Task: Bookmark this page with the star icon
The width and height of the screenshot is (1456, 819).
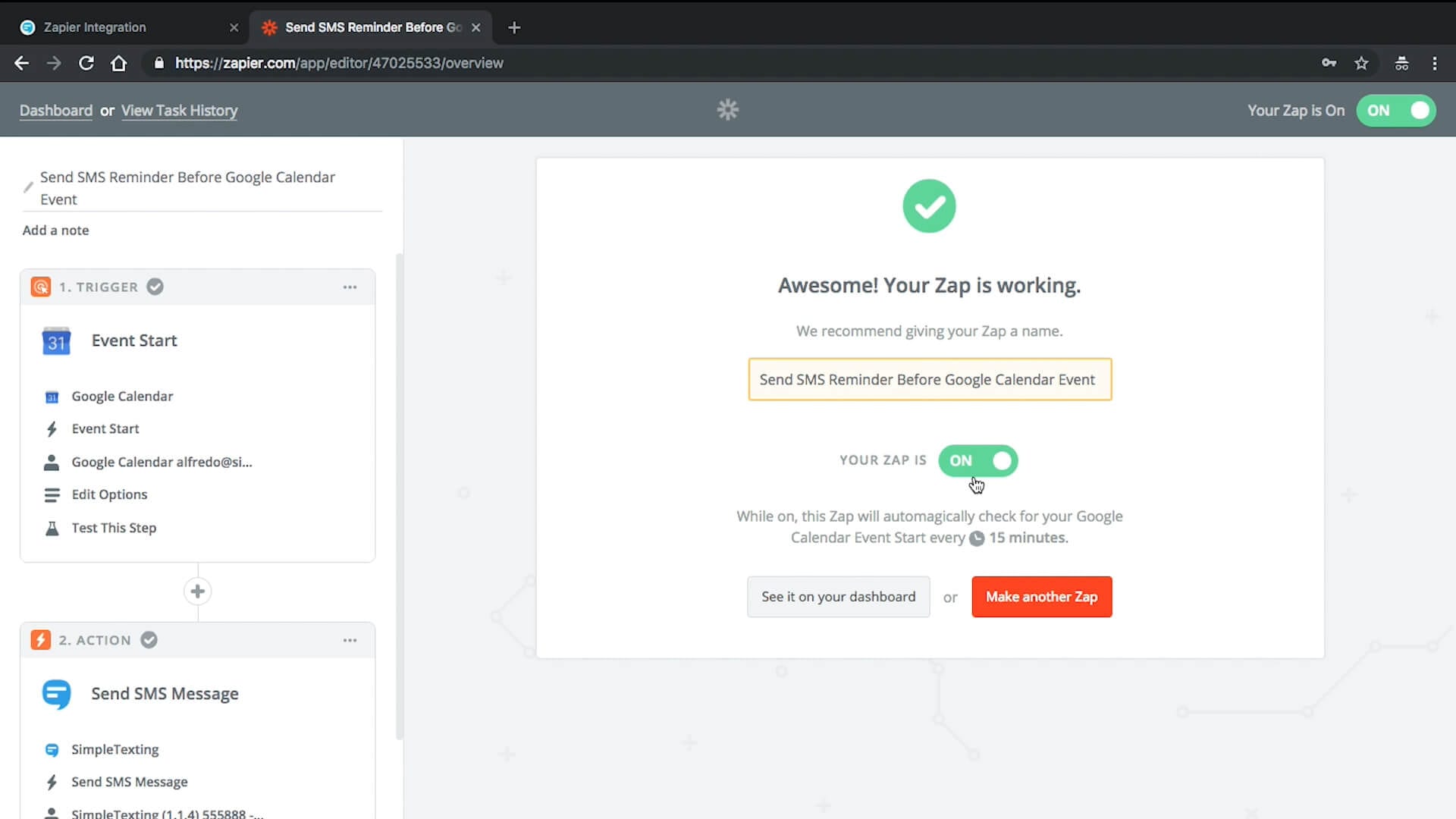Action: [x=1361, y=63]
